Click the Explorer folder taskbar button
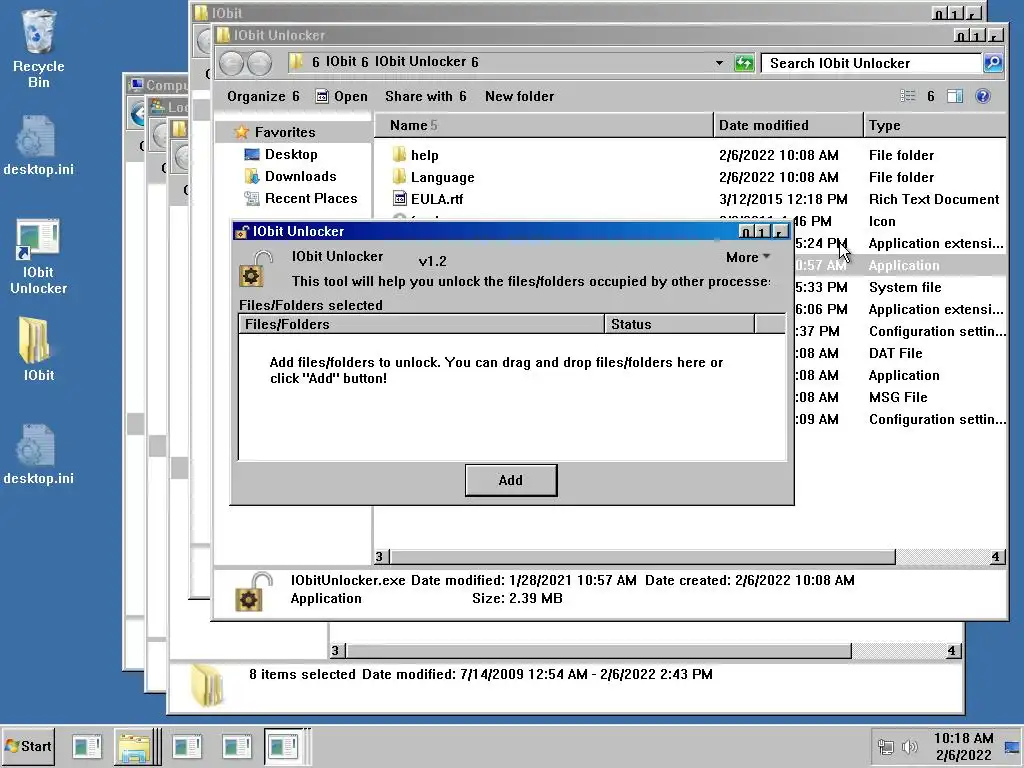Screen dimensions: 1024x768 point(137,746)
